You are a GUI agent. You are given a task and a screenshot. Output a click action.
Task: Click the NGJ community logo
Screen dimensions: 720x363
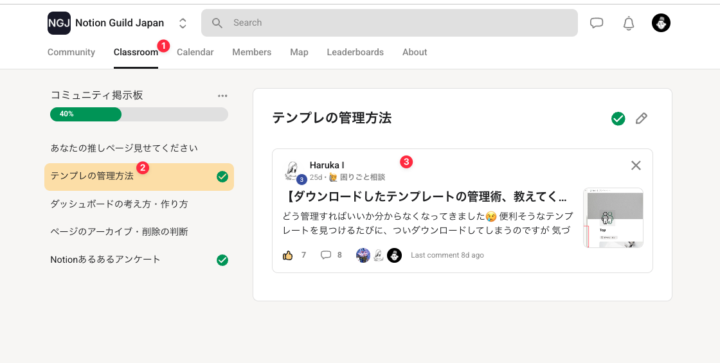59,23
